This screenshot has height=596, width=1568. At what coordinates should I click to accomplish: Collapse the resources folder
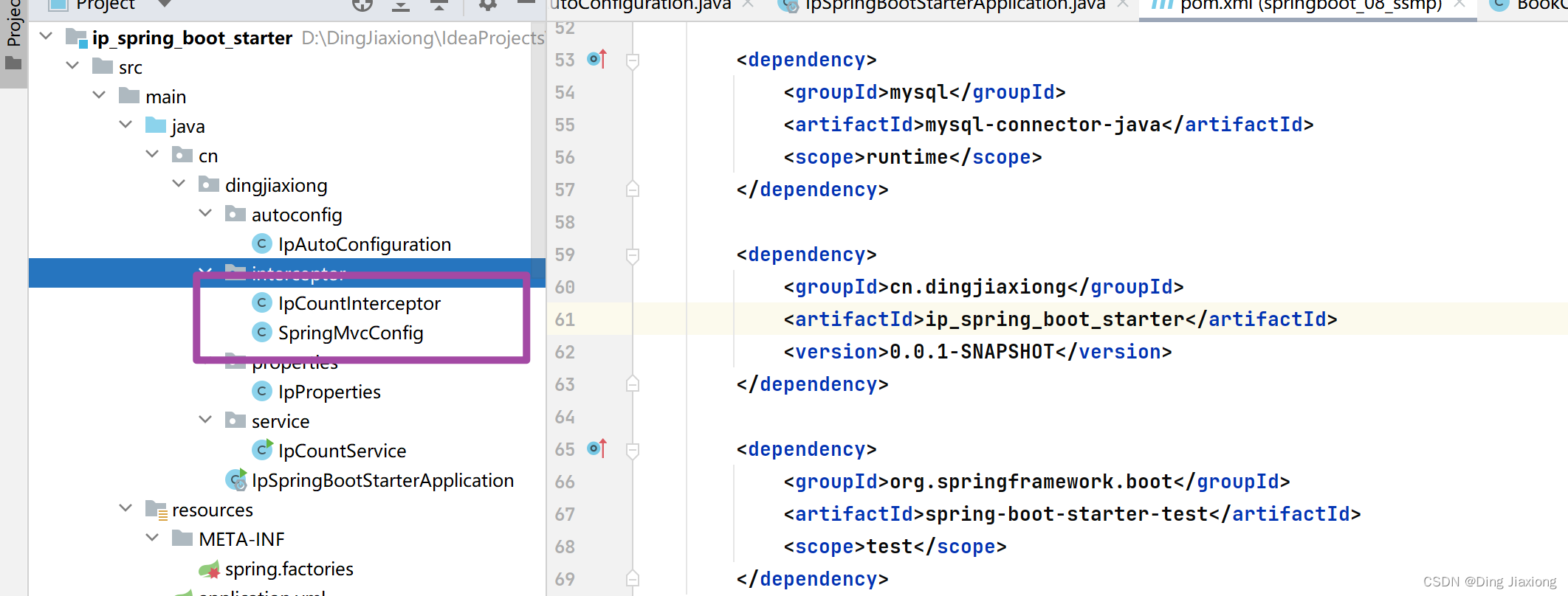(125, 508)
